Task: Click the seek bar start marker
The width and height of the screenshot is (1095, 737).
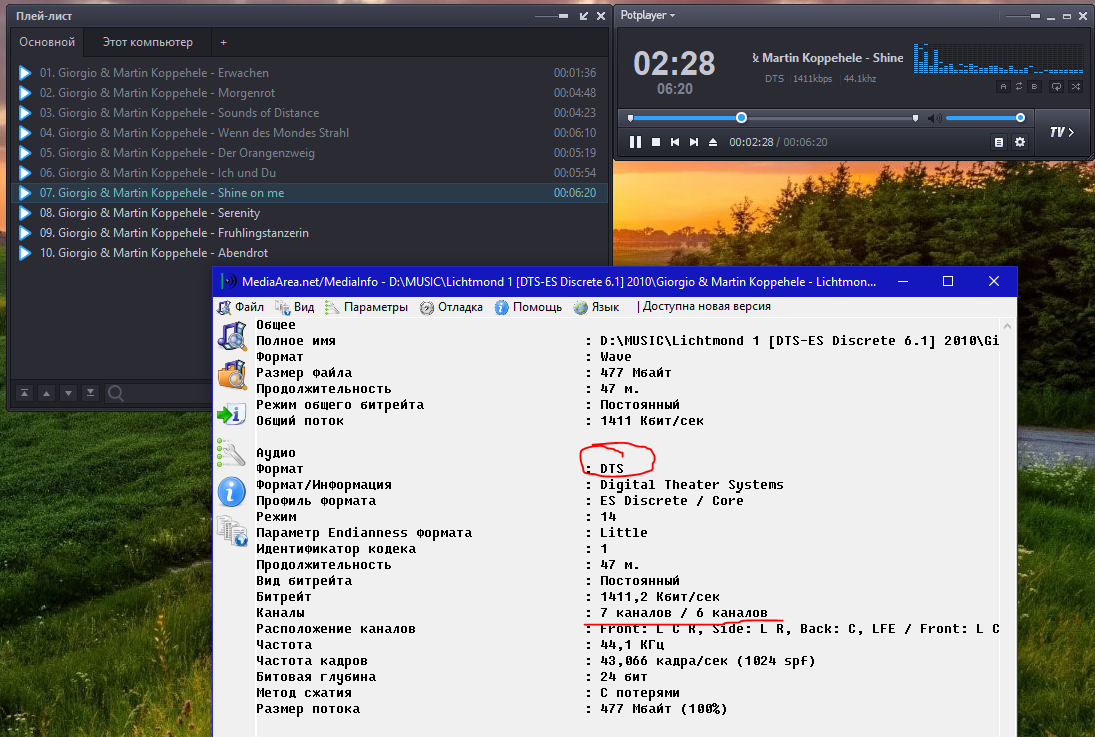Action: coord(630,118)
